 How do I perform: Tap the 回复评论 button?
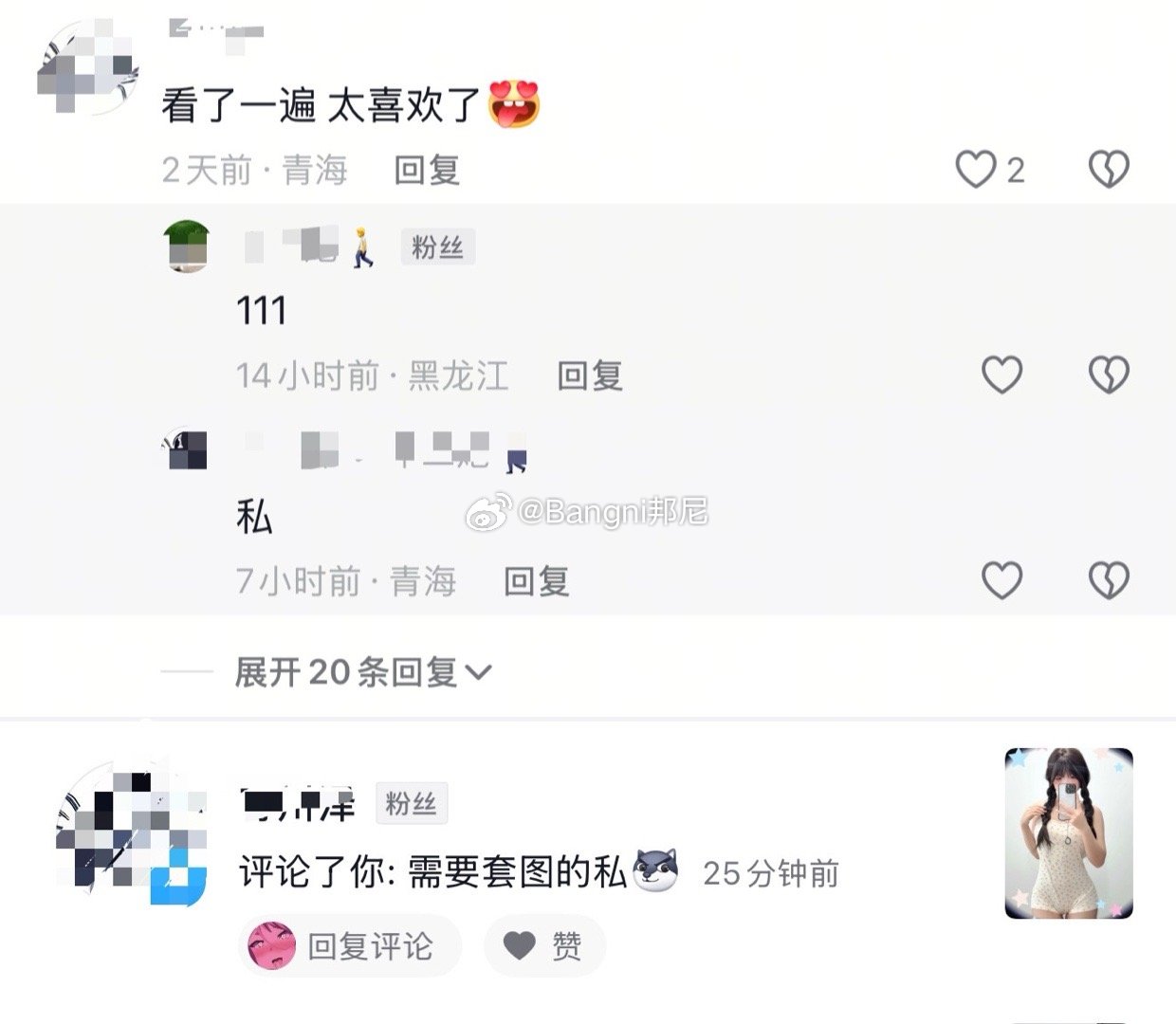tap(350, 945)
